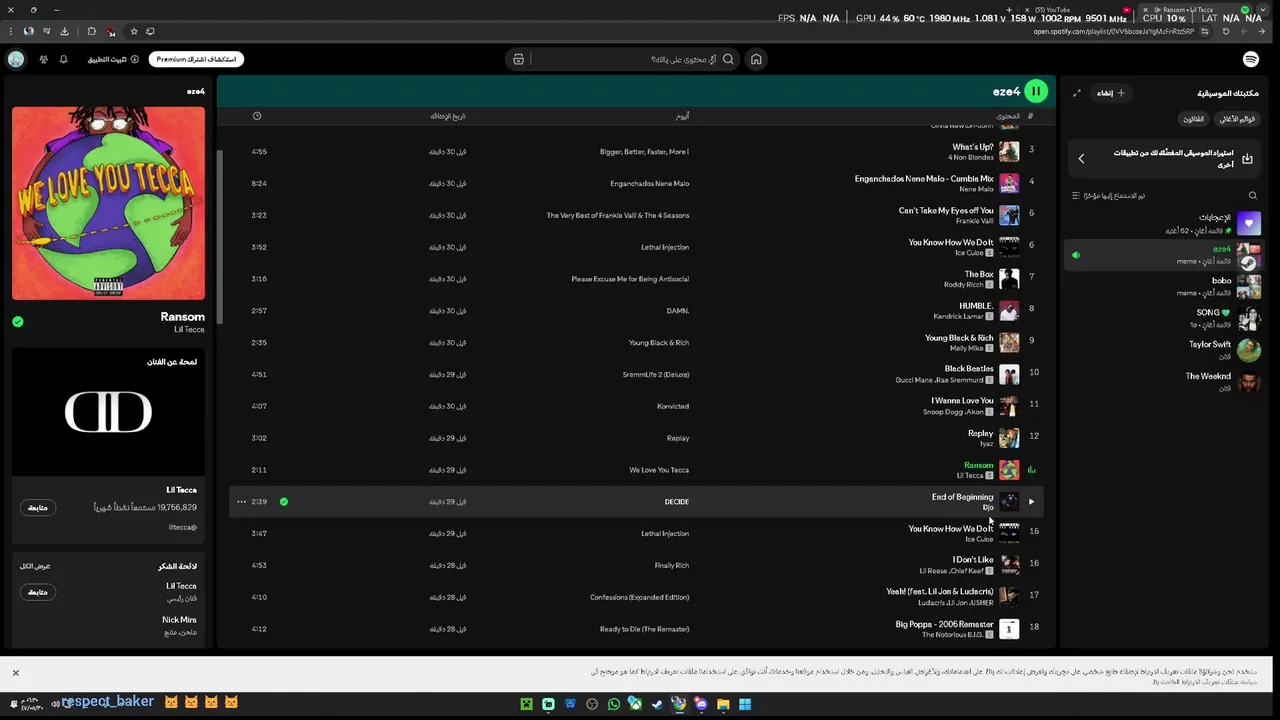Open the bobo playlist in library
The image size is (1280, 720).
click(1163, 287)
